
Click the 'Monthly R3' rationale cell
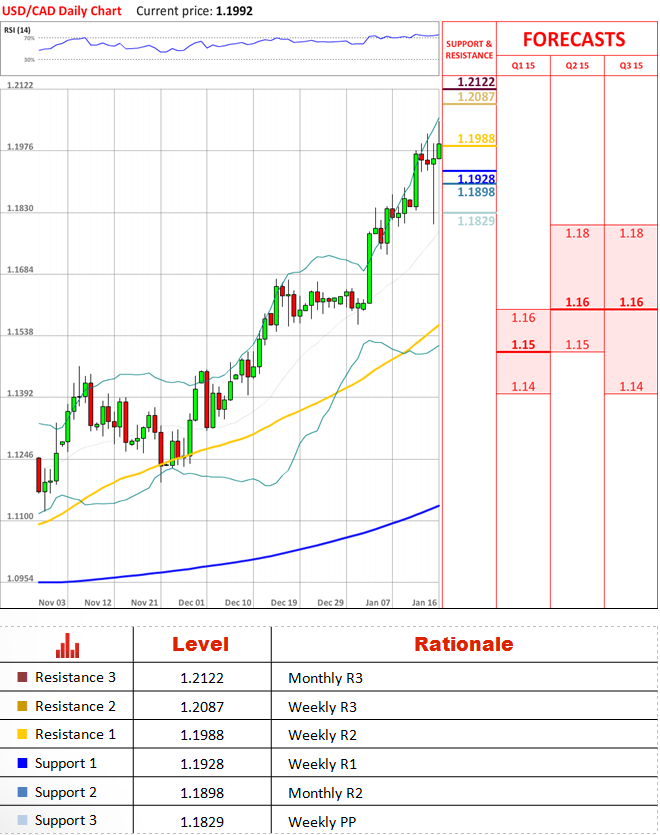coord(325,678)
